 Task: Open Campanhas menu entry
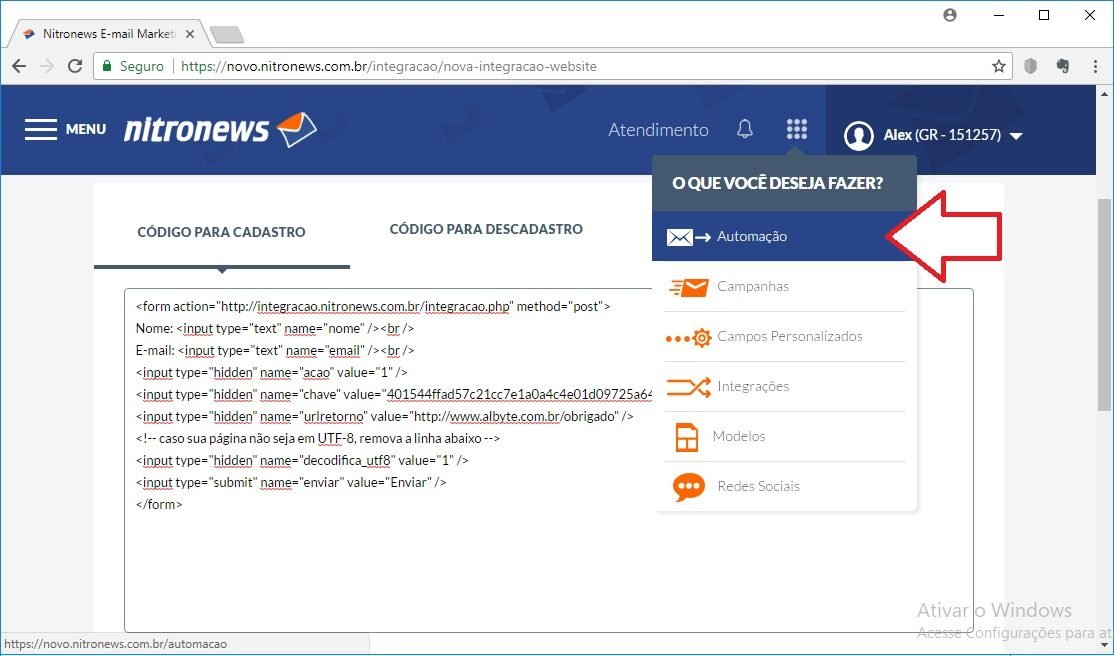pos(784,286)
